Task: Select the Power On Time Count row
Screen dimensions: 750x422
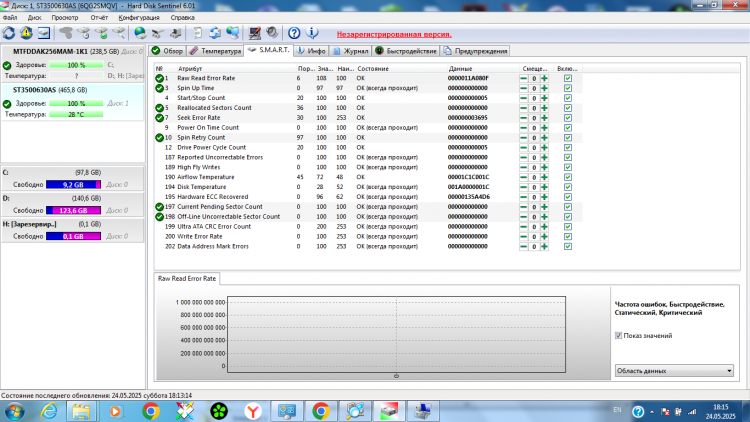Action: pos(368,128)
